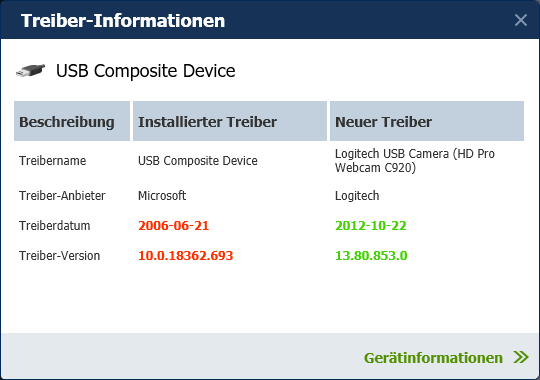
Task: Click the Treiber-Informationen title bar text
Action: [x=123, y=20]
